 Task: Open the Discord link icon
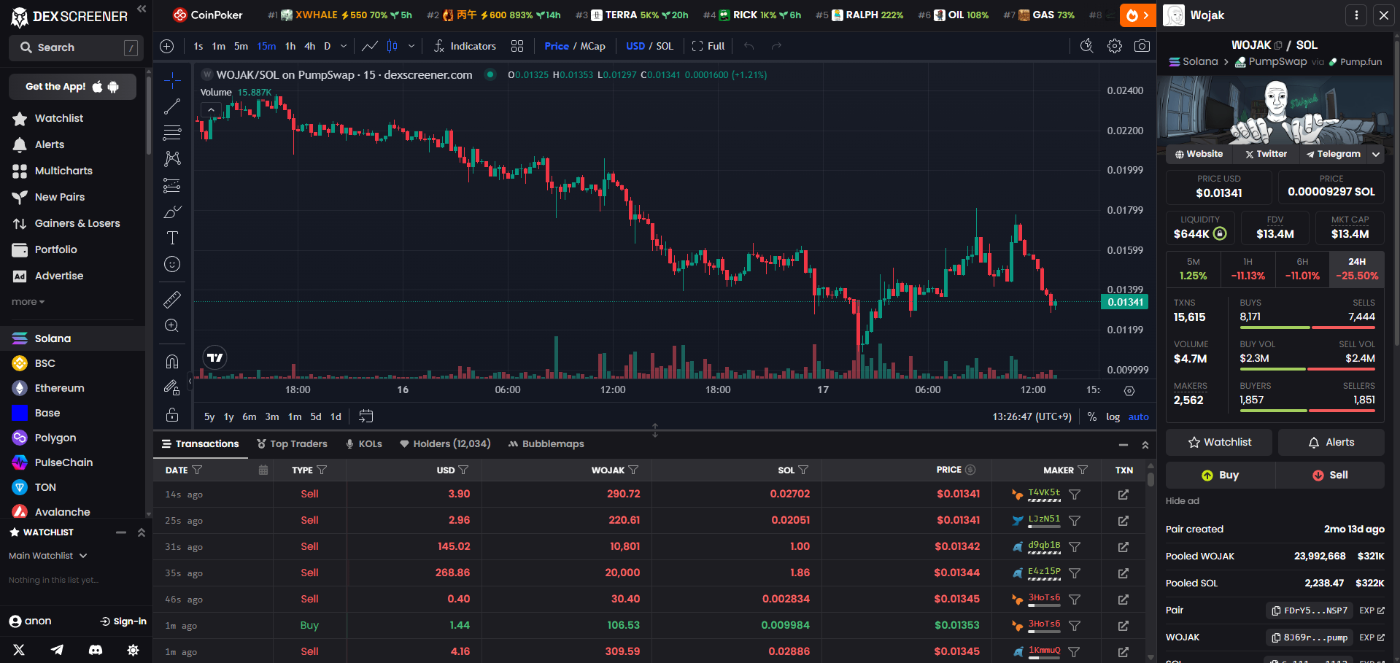click(x=95, y=649)
